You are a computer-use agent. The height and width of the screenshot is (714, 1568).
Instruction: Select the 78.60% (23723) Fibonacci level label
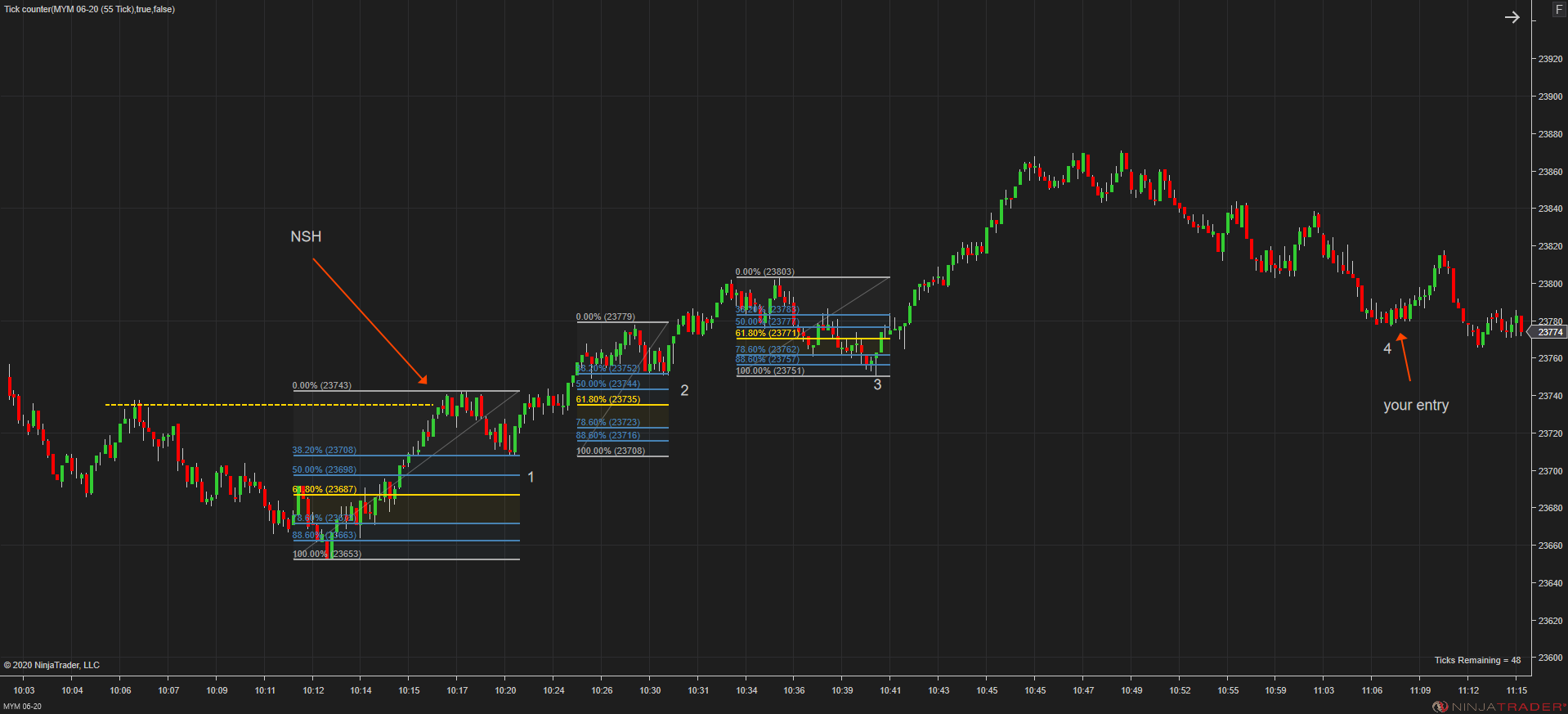608,422
